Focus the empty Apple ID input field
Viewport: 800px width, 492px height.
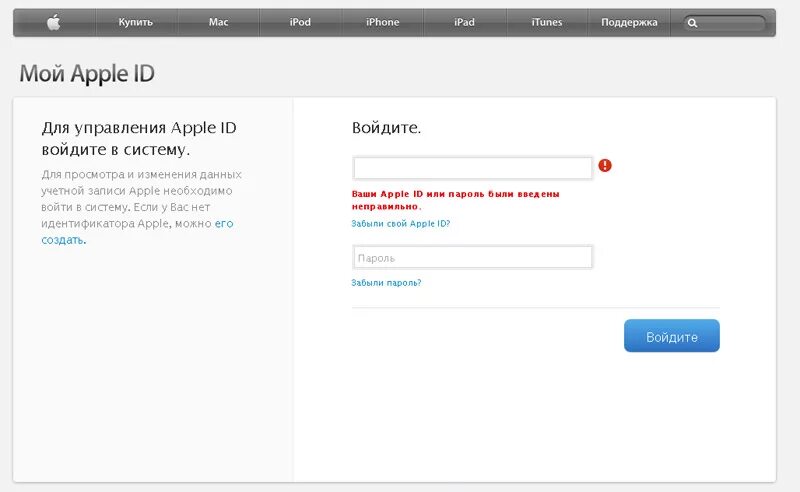click(x=472, y=168)
